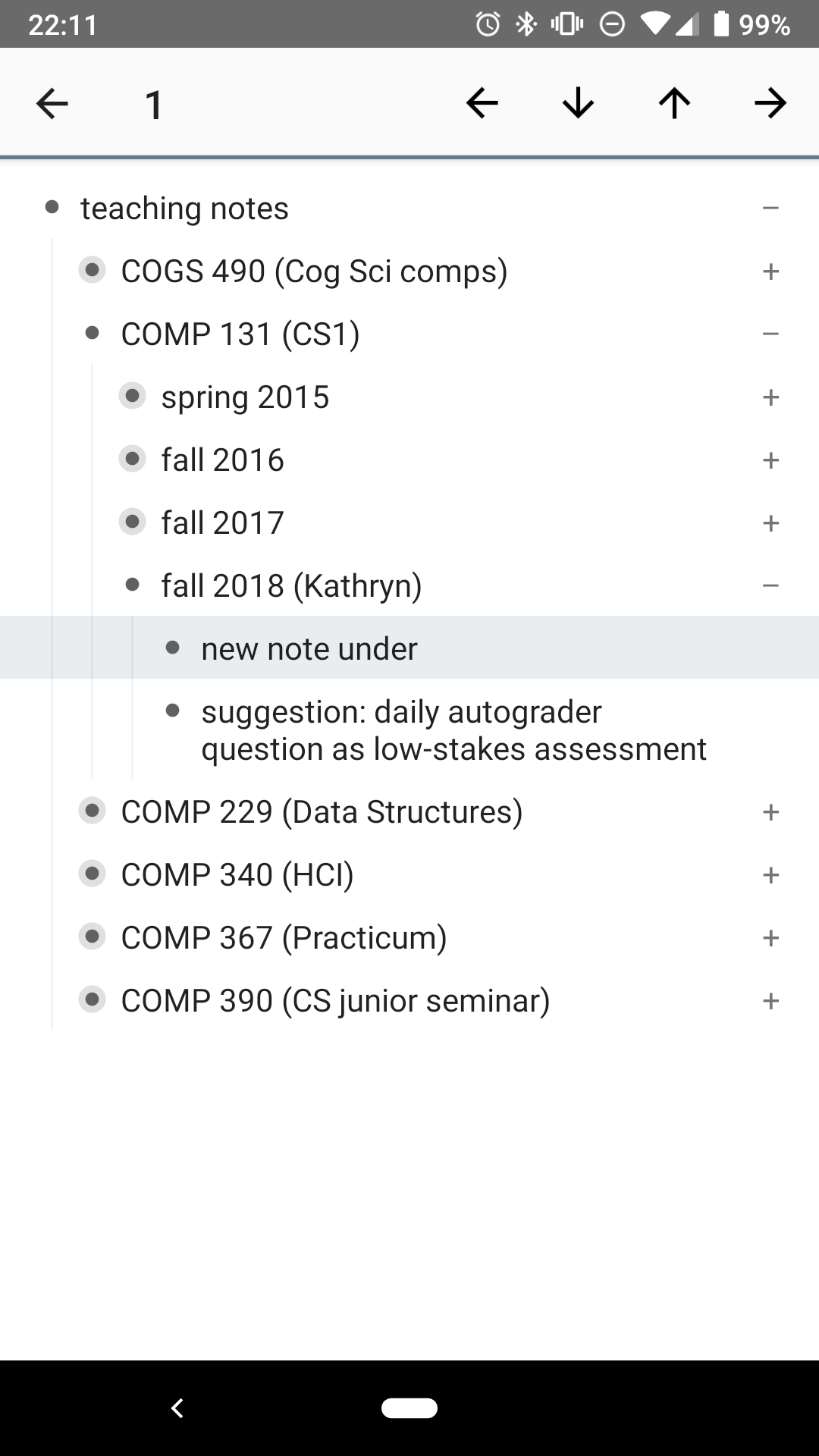Move note down with down arrow
The width and height of the screenshot is (819, 1456).
point(578,103)
